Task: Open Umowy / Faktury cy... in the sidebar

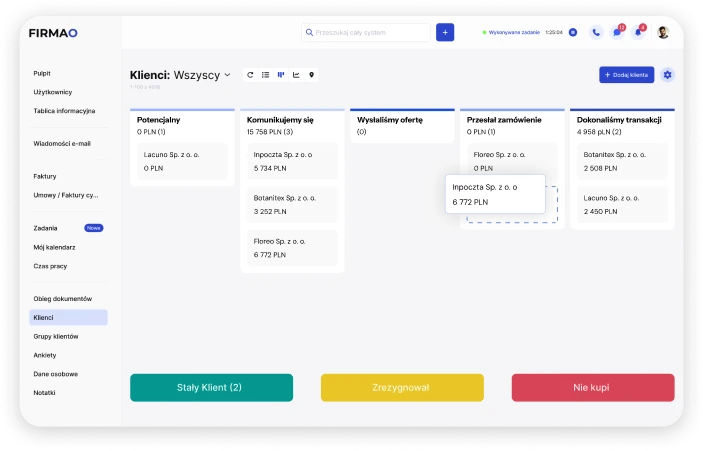Action: 65,195
